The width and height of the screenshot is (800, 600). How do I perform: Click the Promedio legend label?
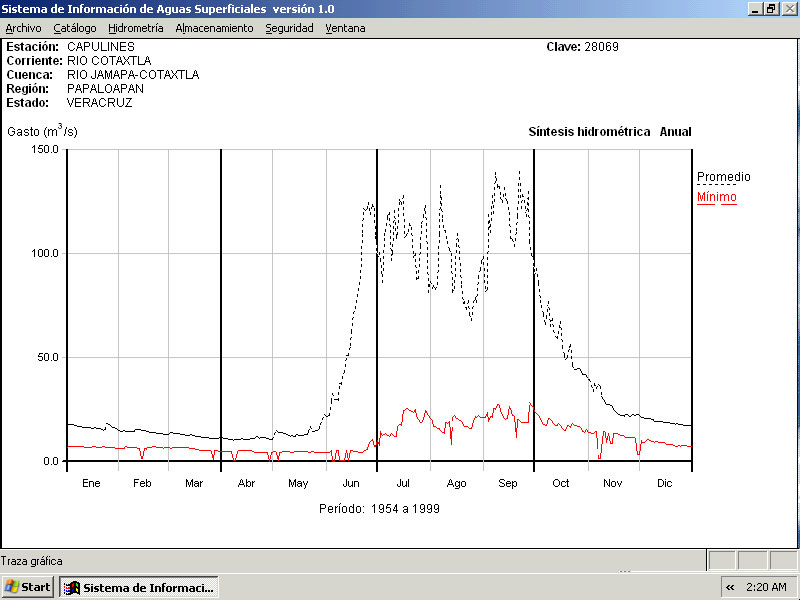tap(723, 177)
